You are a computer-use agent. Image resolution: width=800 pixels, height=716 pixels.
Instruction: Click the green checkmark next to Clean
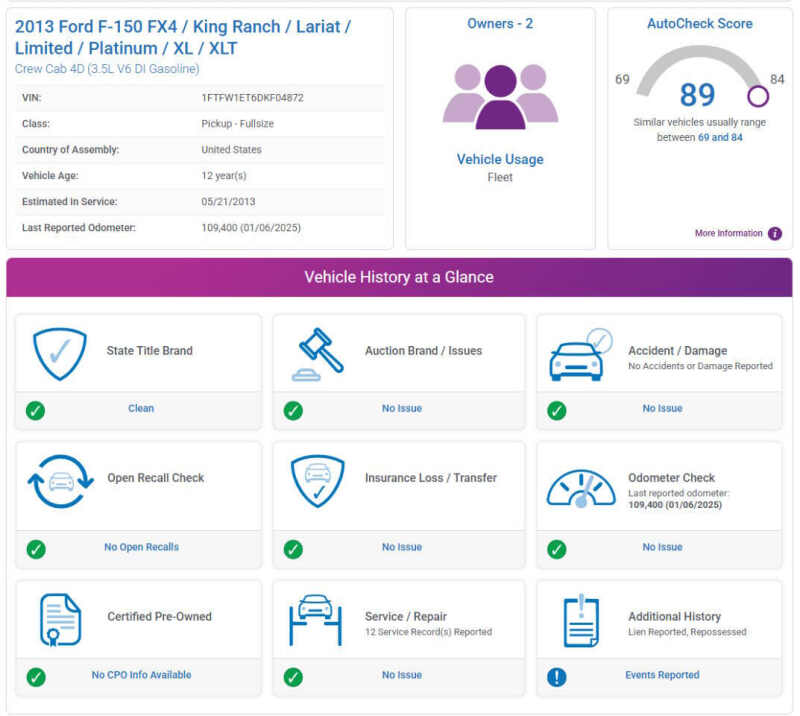[36, 410]
